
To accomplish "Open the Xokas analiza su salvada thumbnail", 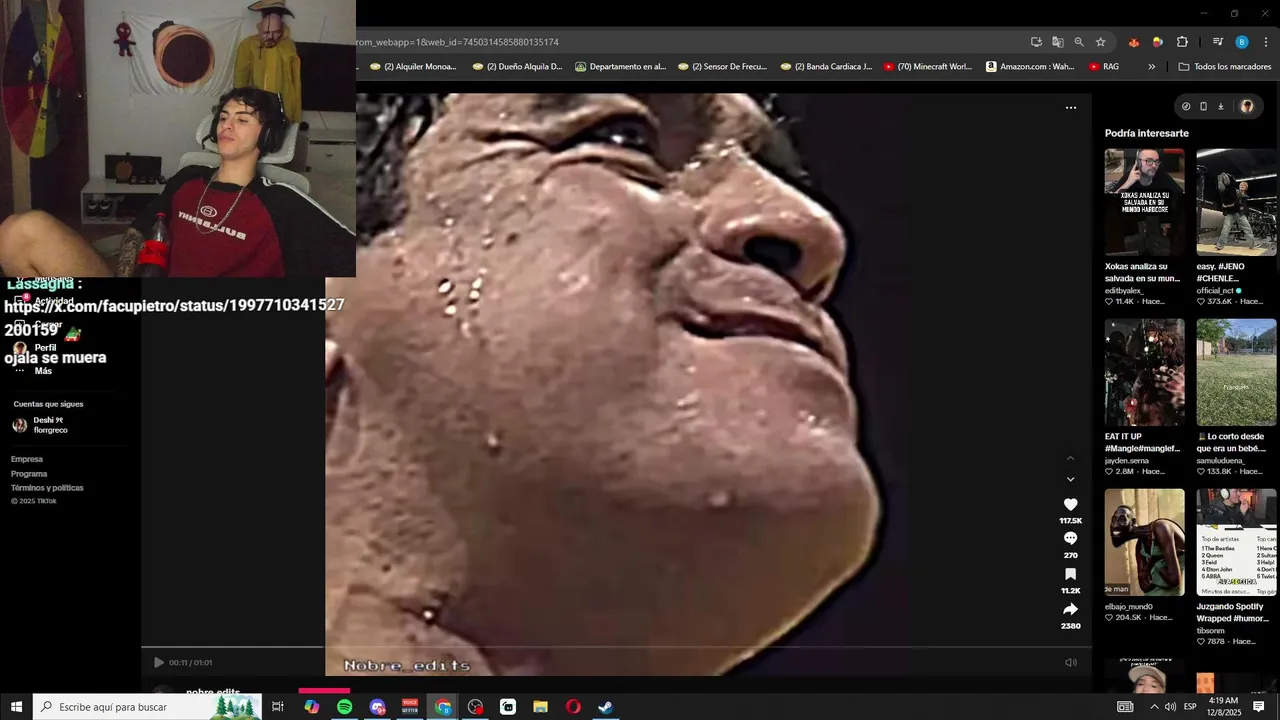I will 1144,203.
